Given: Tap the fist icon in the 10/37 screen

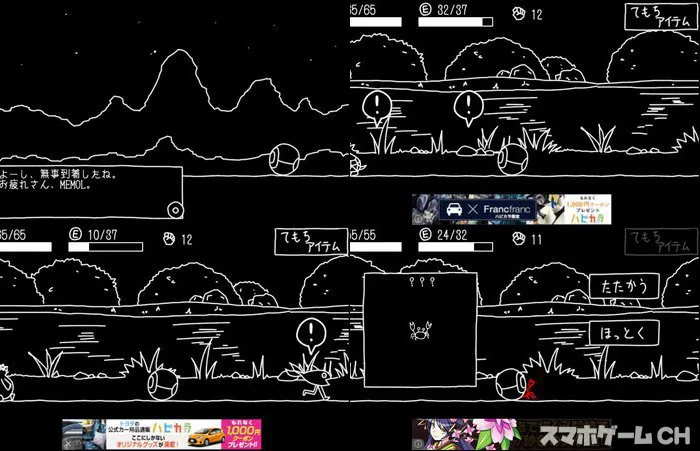Looking at the screenshot, I should tap(169, 238).
